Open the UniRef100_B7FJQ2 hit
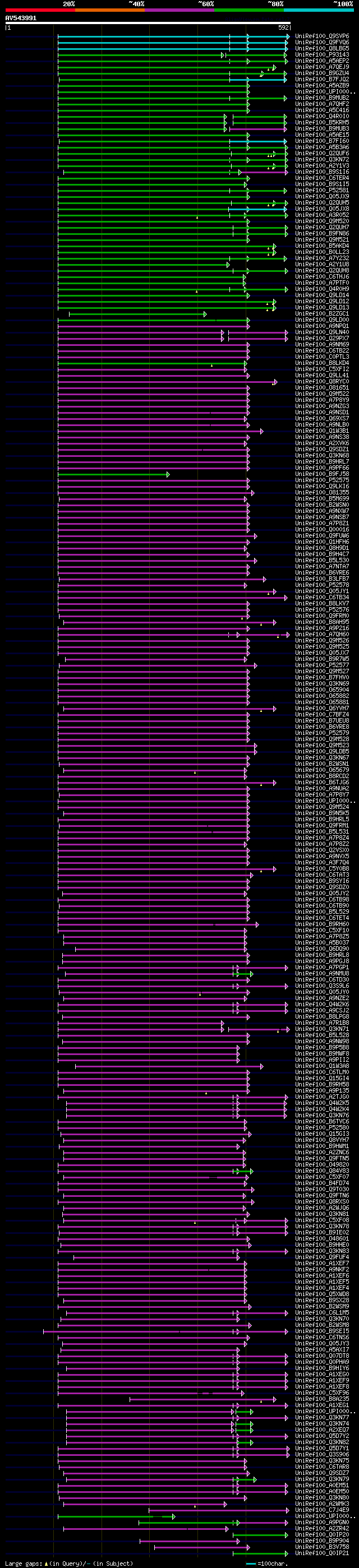This screenshot has height=1568, width=359. click(322, 79)
